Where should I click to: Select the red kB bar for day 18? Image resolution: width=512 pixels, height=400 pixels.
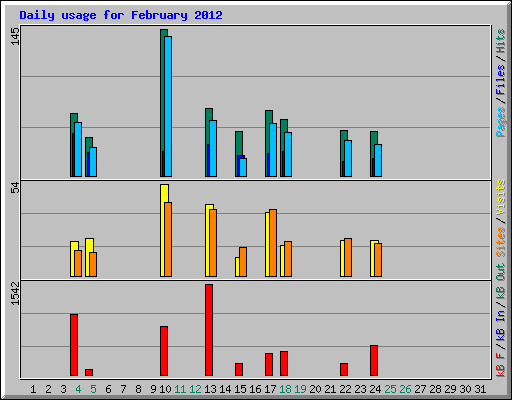tap(284, 363)
